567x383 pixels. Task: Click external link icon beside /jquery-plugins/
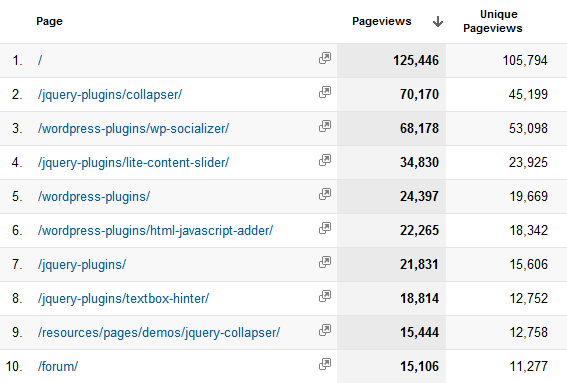point(325,262)
